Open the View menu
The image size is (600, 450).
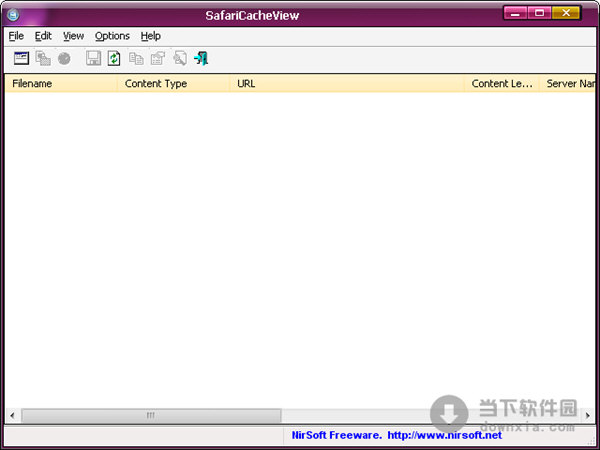tap(73, 36)
